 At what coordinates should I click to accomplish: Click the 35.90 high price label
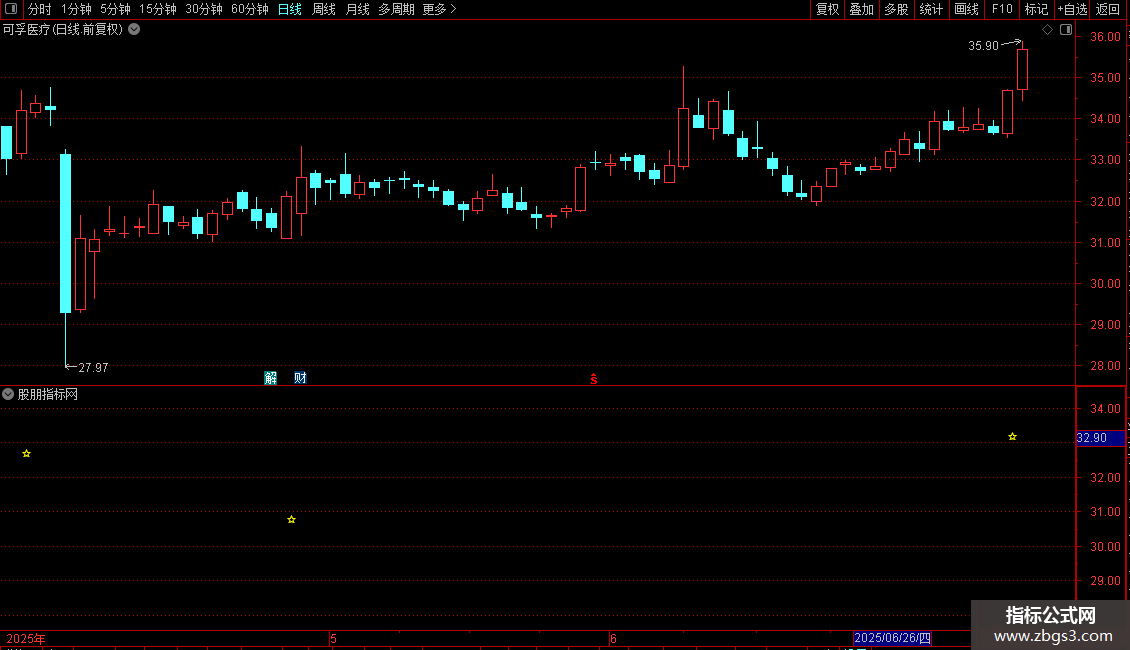(x=983, y=45)
